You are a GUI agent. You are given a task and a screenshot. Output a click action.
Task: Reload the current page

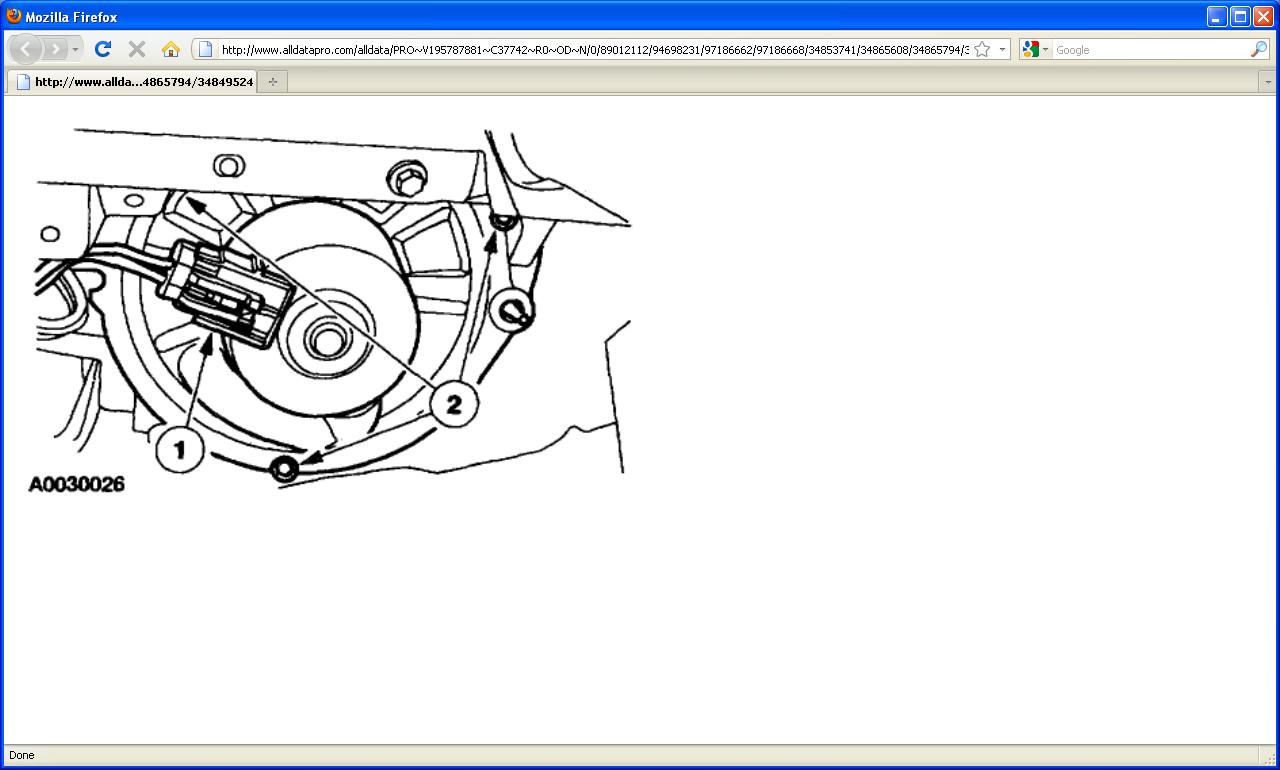pos(102,49)
